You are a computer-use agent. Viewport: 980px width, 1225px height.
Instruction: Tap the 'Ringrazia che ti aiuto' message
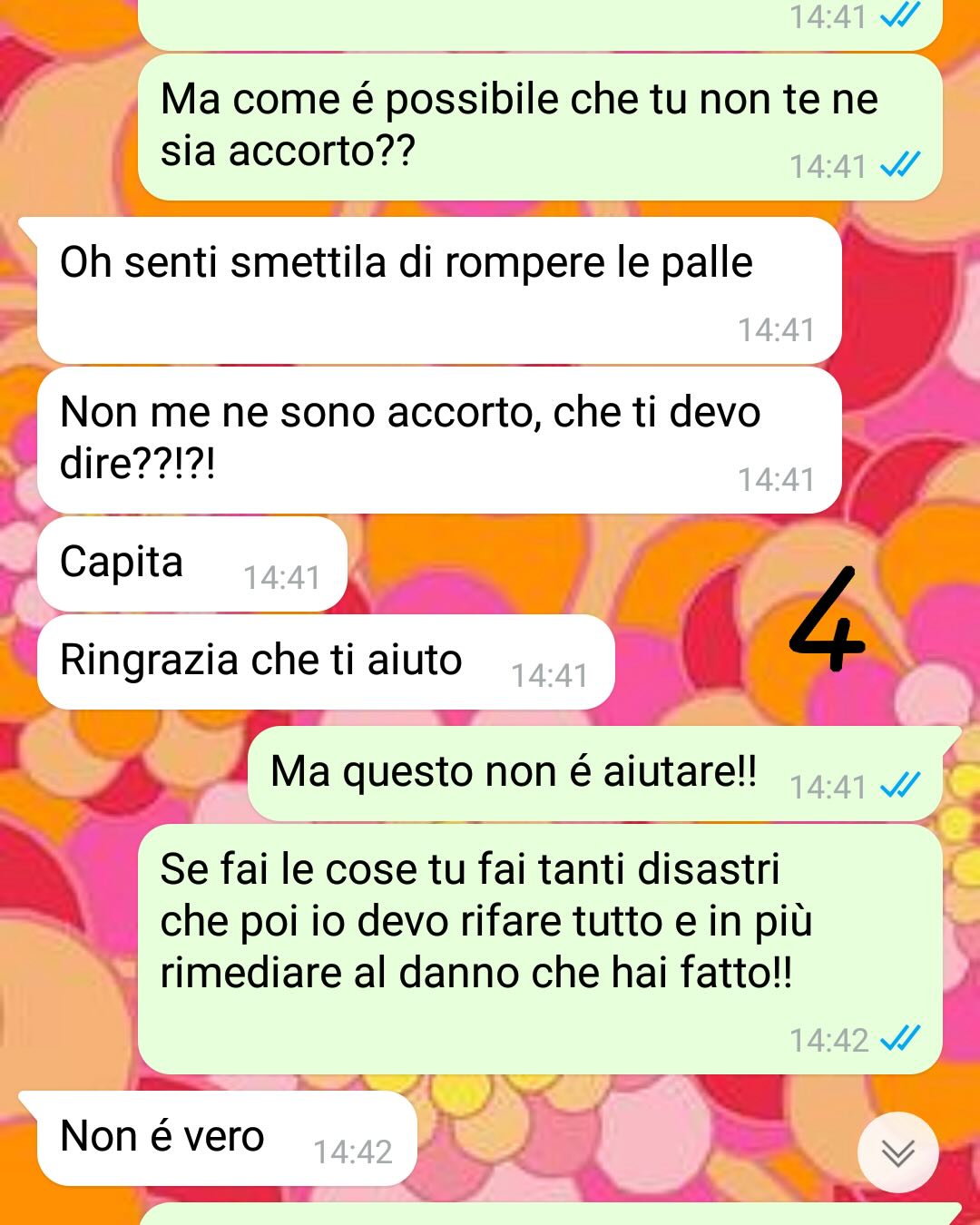[326, 661]
